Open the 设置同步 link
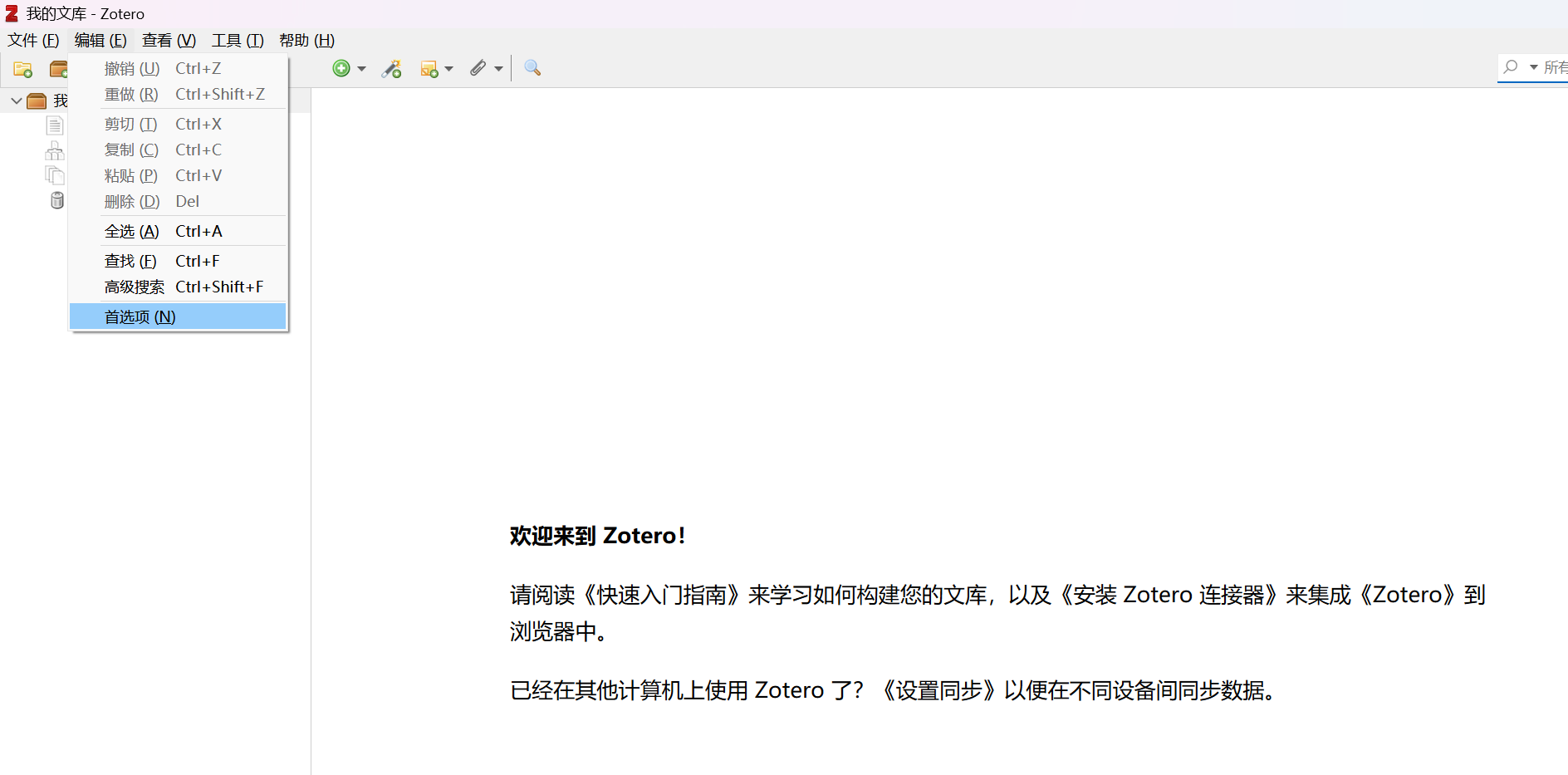This screenshot has height=775, width=1568. [938, 691]
